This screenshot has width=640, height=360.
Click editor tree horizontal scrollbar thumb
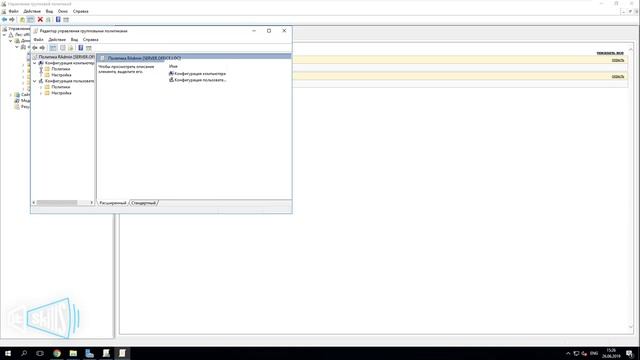[x=57, y=202]
